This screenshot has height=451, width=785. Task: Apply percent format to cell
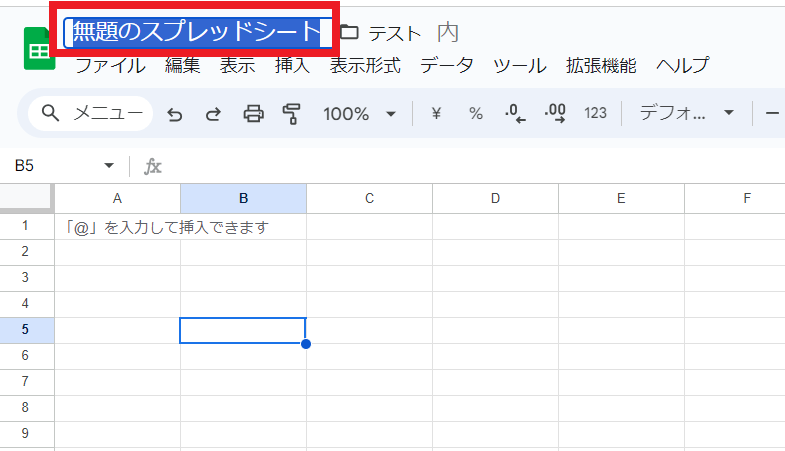point(476,114)
